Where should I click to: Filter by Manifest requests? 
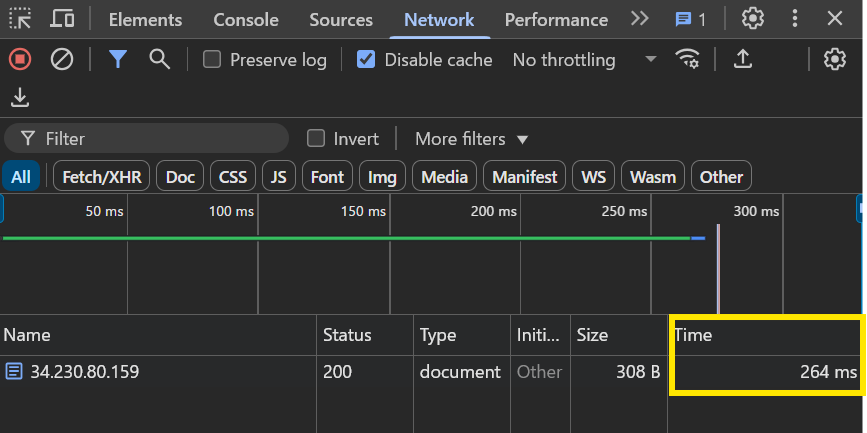point(525,176)
